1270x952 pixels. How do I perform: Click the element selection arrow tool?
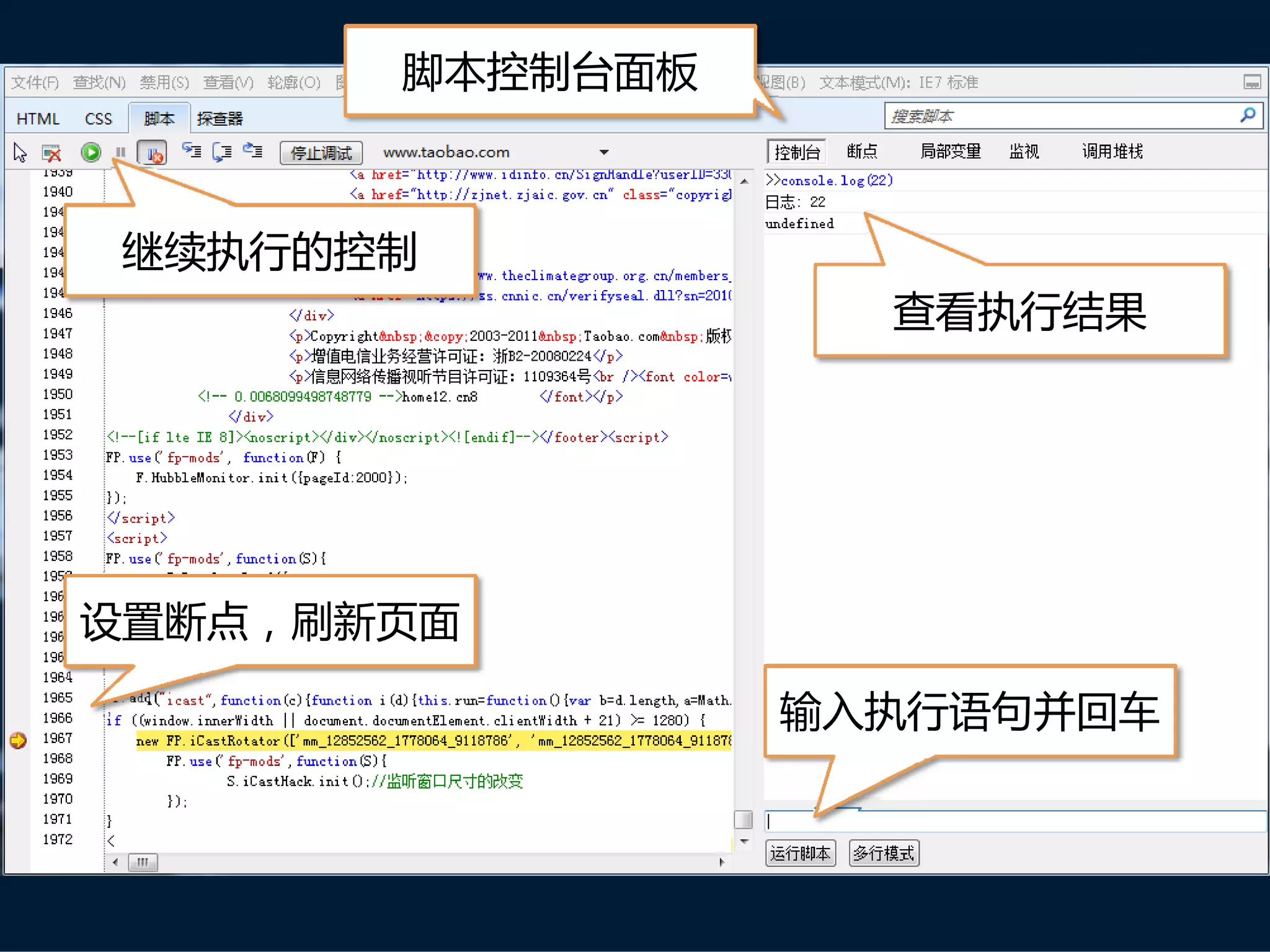[x=20, y=152]
